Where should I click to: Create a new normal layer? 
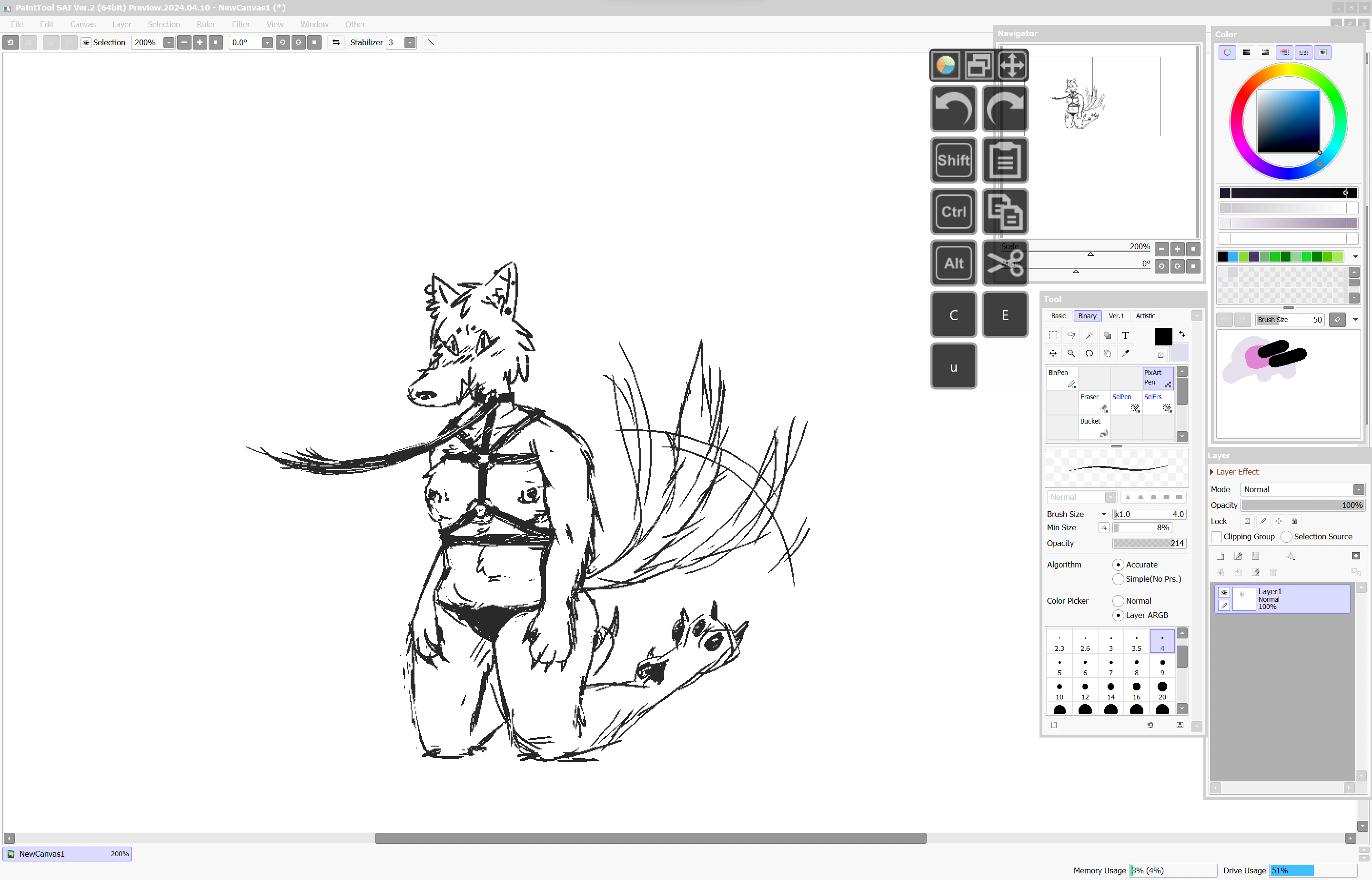click(1221, 556)
